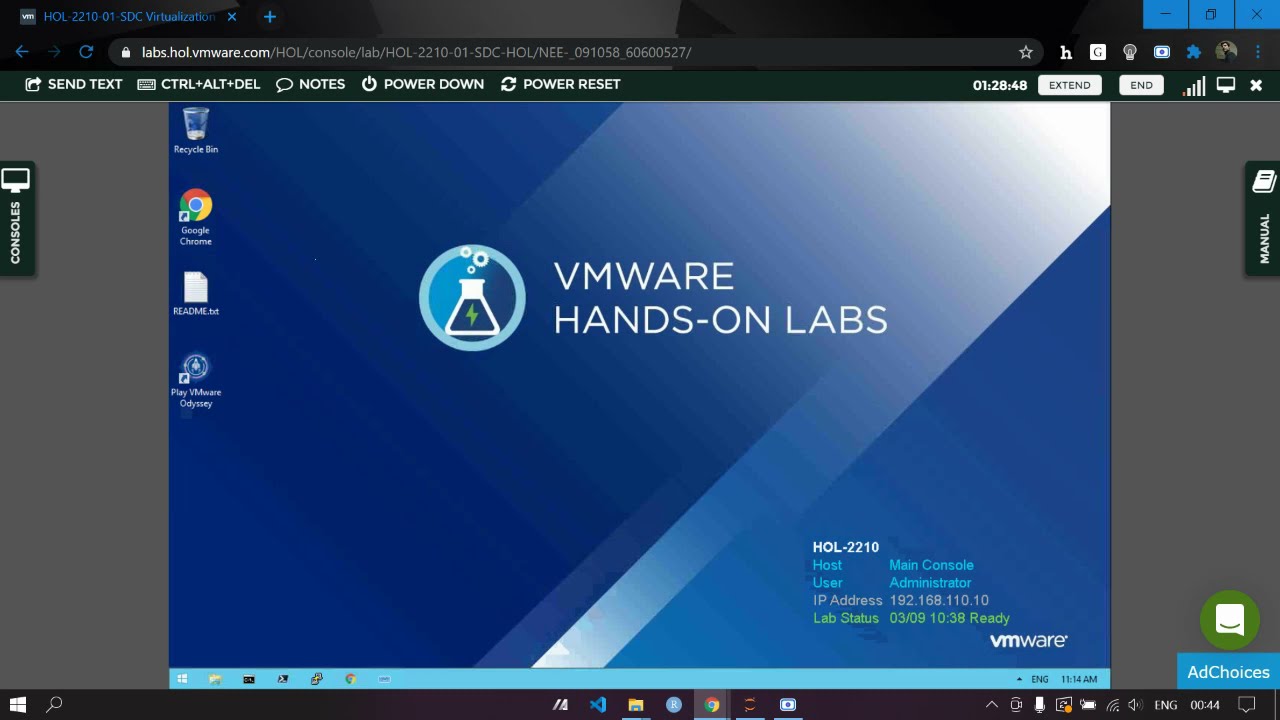
Task: Open Windows search on host taskbar
Action: click(55, 705)
